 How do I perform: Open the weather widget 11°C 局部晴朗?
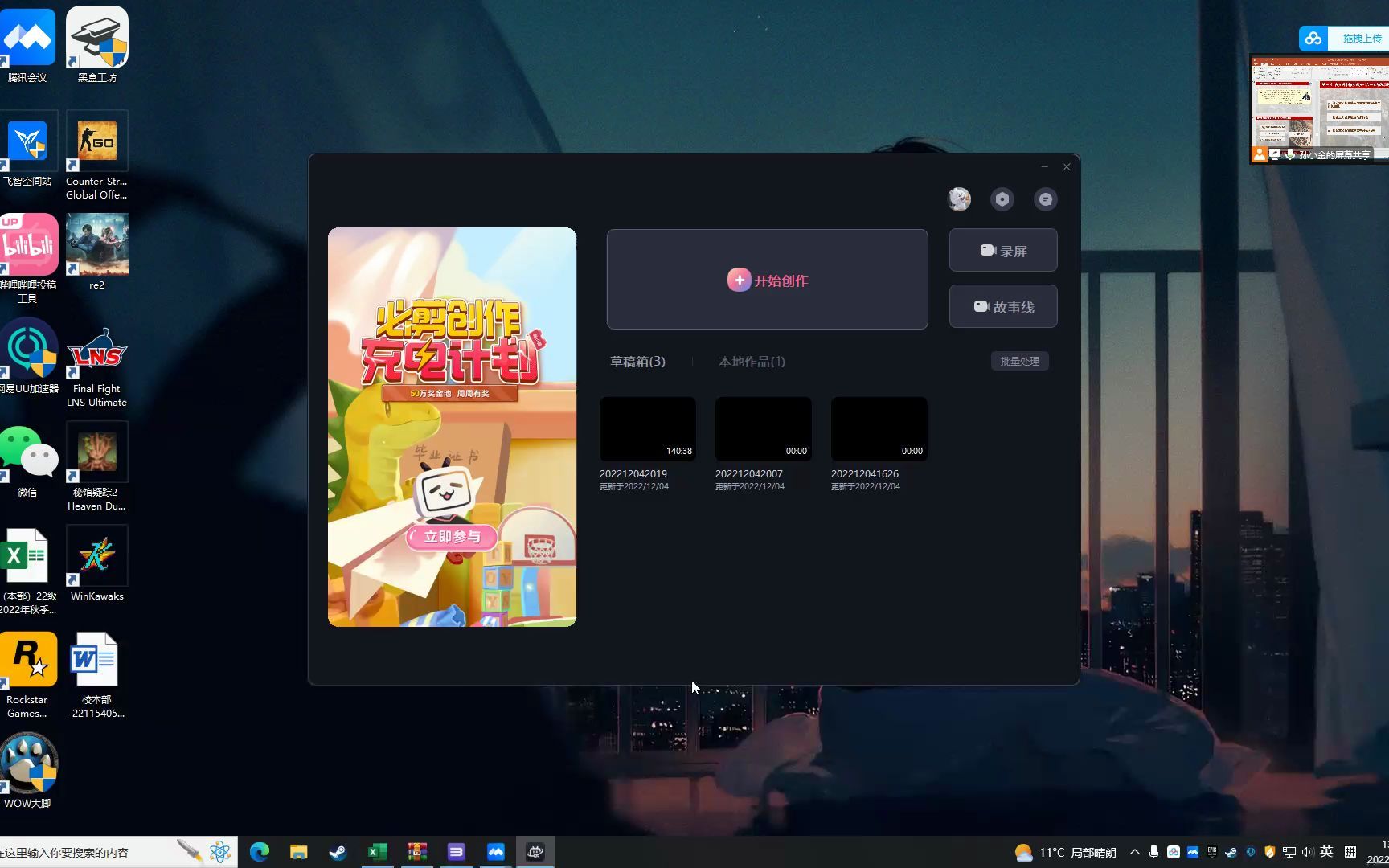coord(1065,852)
